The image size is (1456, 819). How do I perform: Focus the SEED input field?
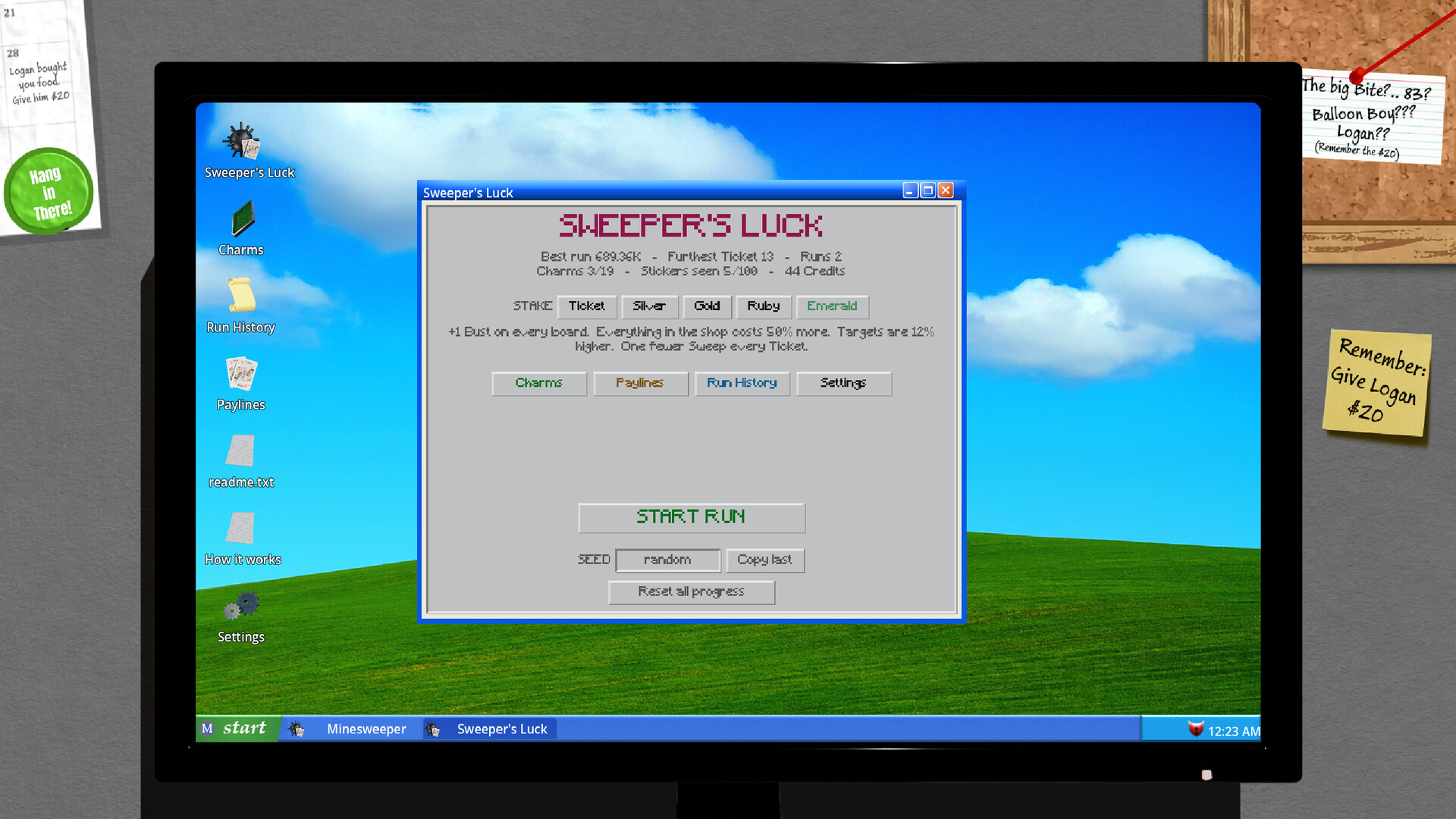pyautogui.click(x=667, y=560)
